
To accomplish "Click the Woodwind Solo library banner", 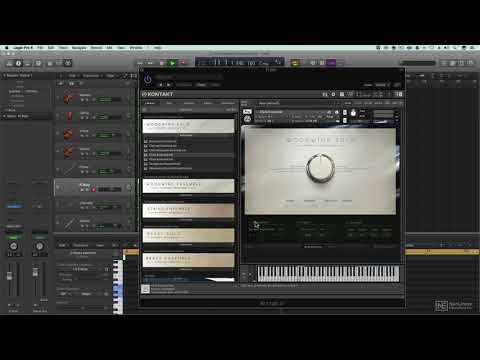I will pos(189,126).
